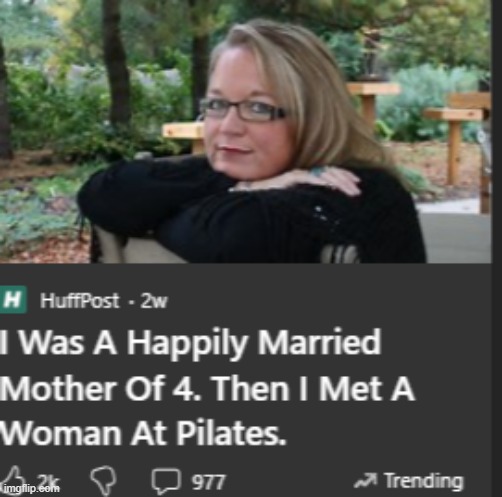Click the green HuffPost H logo

[x=13, y=299]
